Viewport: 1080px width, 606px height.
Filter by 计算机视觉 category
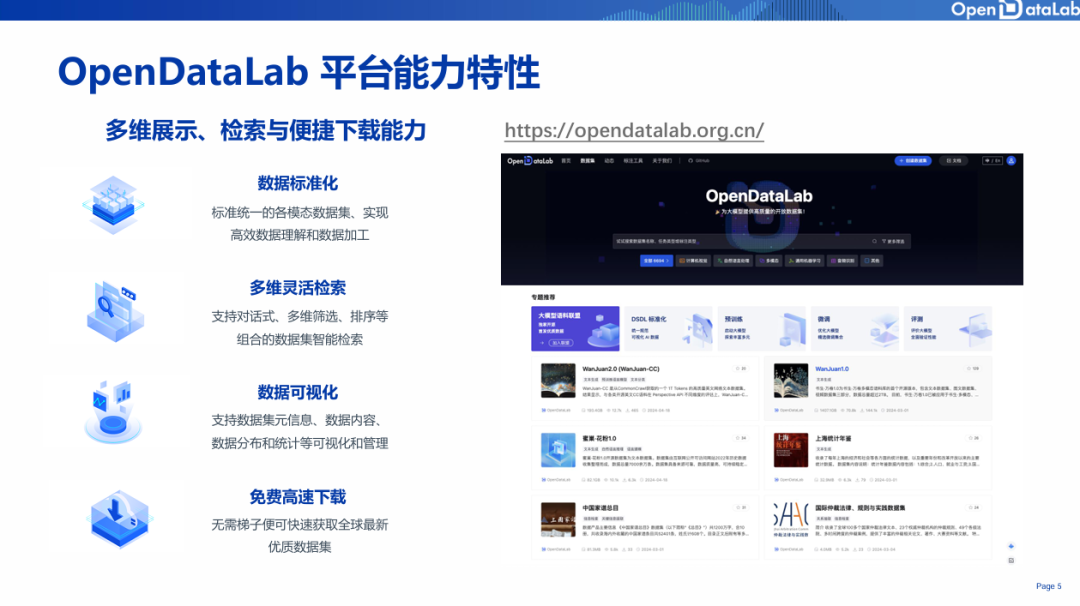[x=693, y=261]
